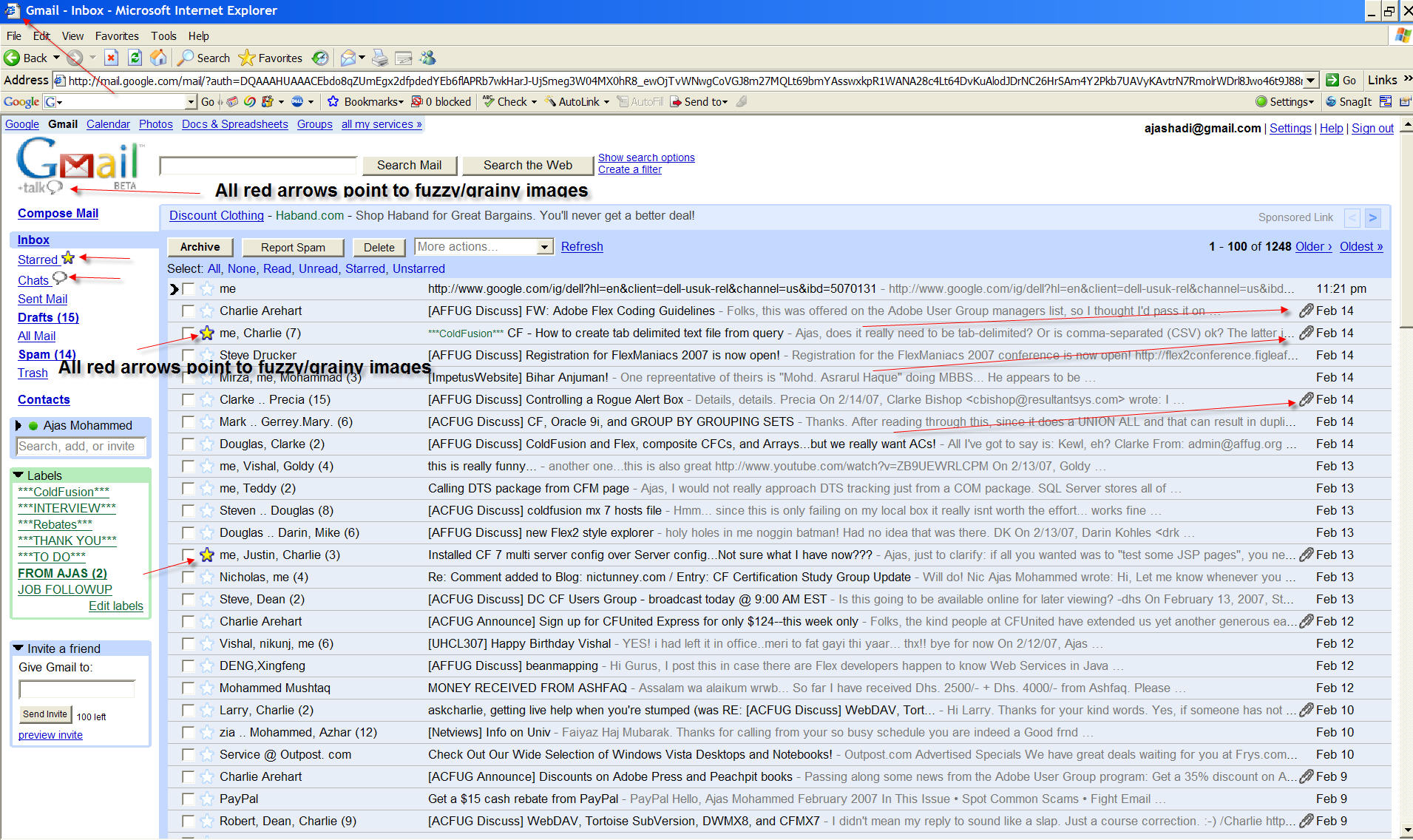Tick checkbox for Mark .. Gerrey.Mary. (6)
This screenshot has height=840, width=1413.
[189, 421]
